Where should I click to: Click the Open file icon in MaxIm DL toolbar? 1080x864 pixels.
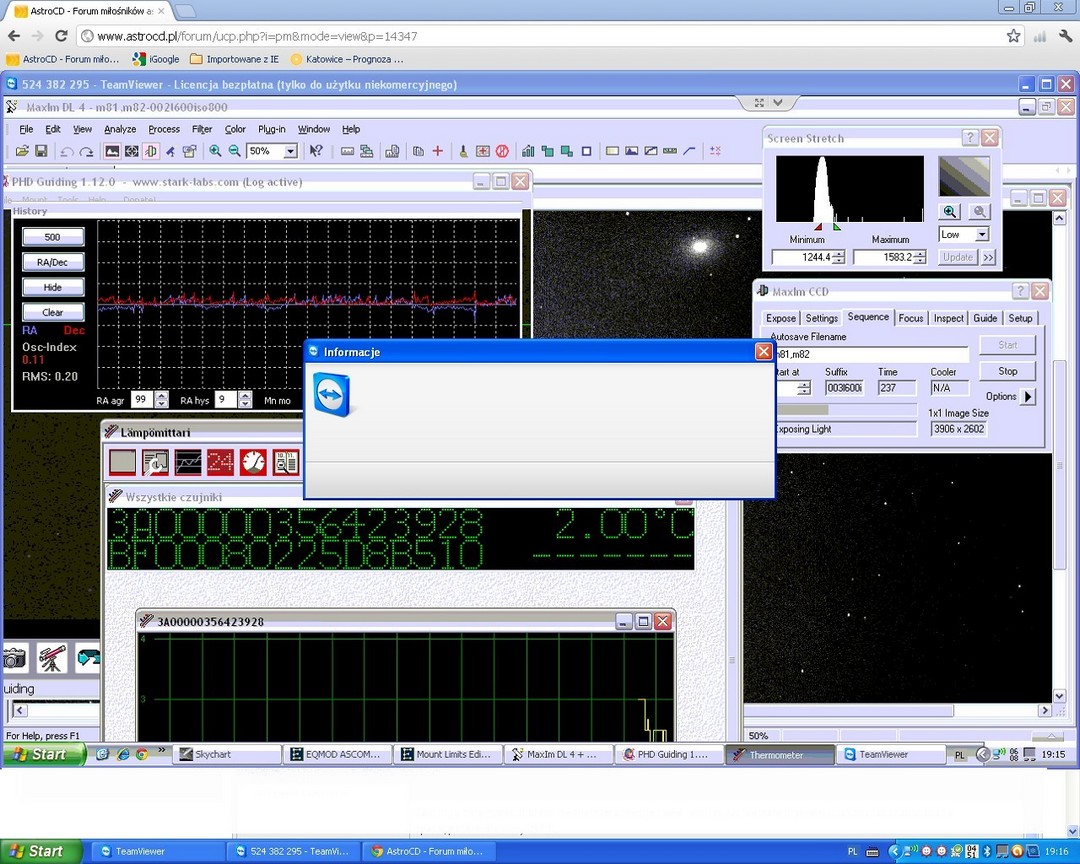22,151
